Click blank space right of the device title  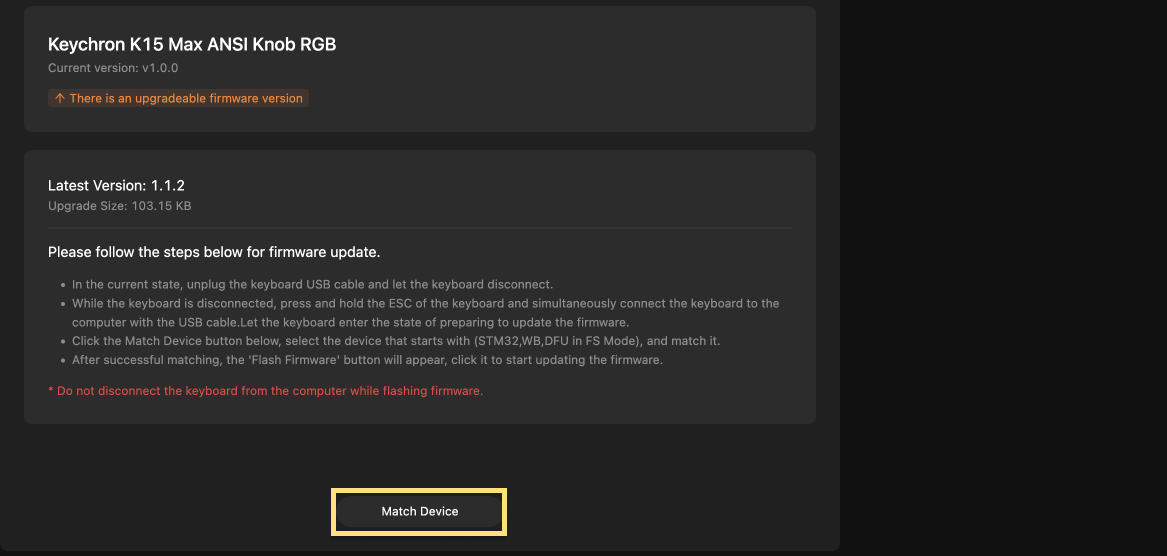coord(580,45)
